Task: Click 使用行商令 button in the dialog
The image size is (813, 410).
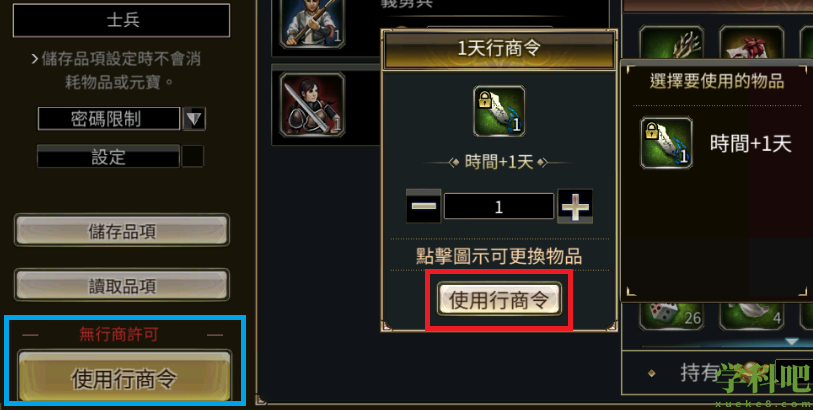Action: coord(499,300)
